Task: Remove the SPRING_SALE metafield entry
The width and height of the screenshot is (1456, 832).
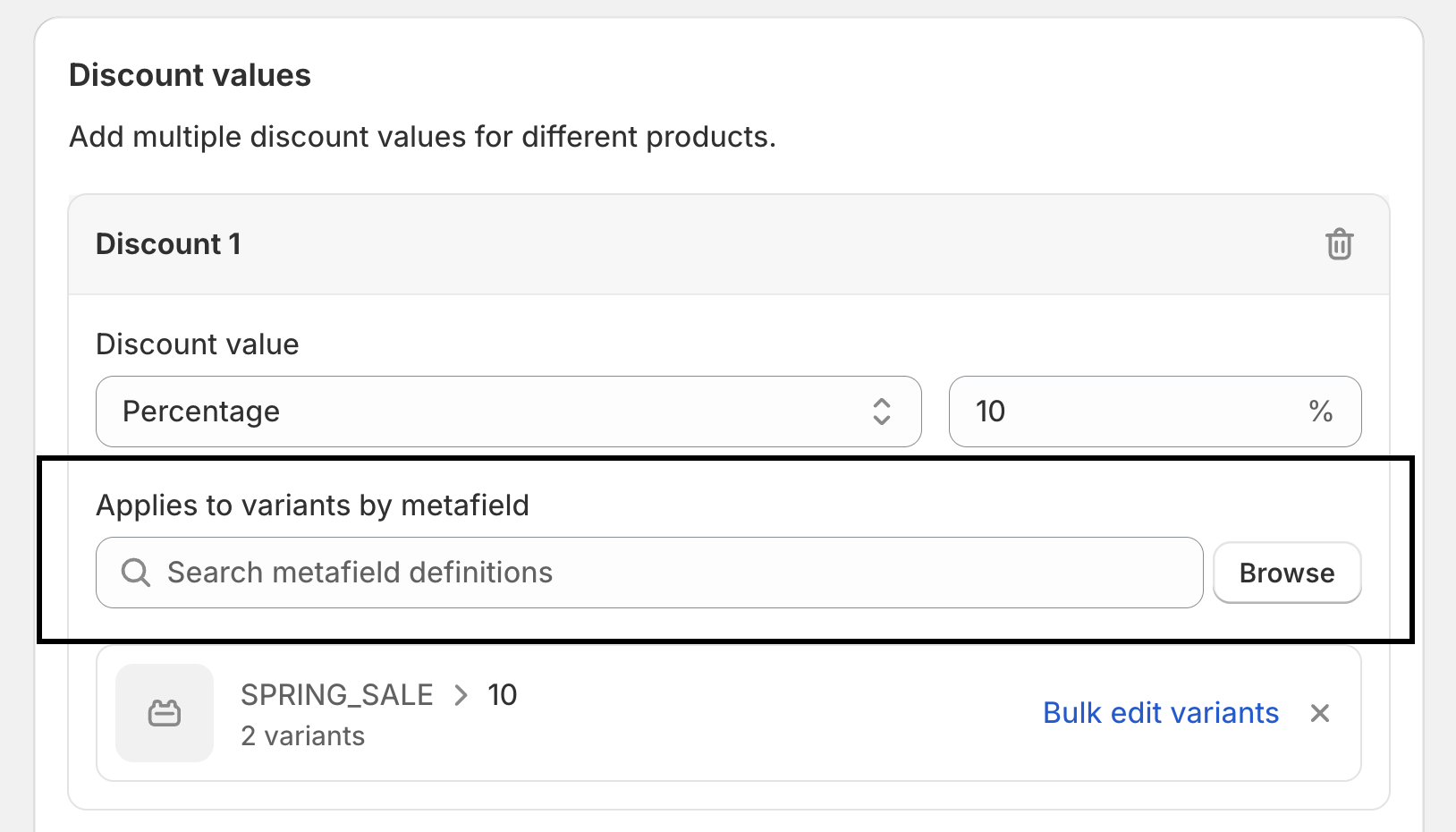Action: pos(1320,713)
